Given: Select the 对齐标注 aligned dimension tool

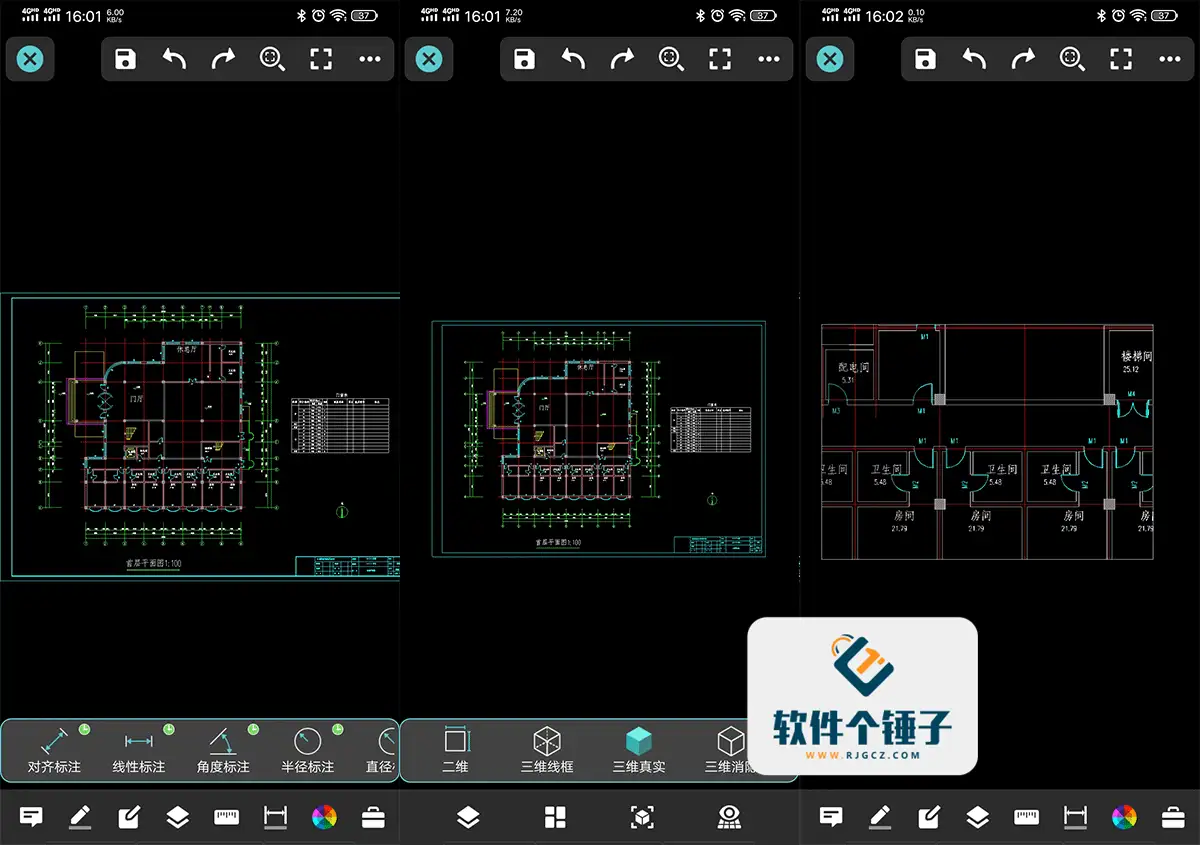Looking at the screenshot, I should 54,750.
